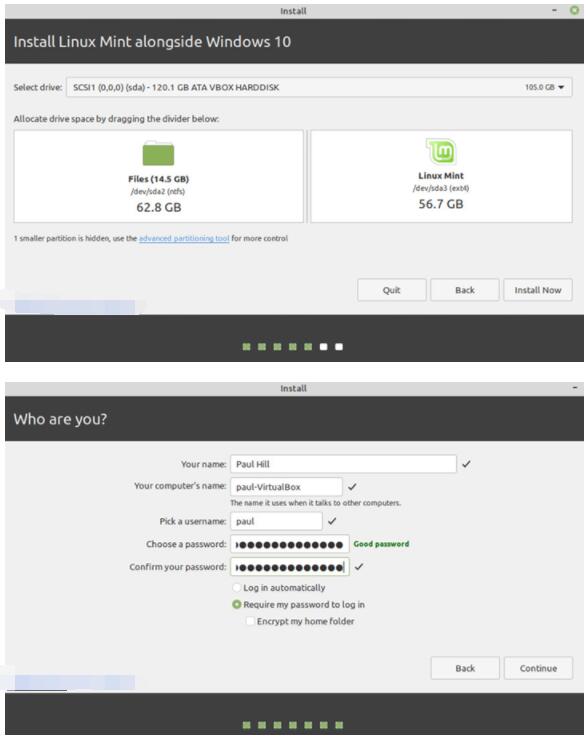Minimize the top Install window
Screen dimensions: 586x737
tap(555, 10)
